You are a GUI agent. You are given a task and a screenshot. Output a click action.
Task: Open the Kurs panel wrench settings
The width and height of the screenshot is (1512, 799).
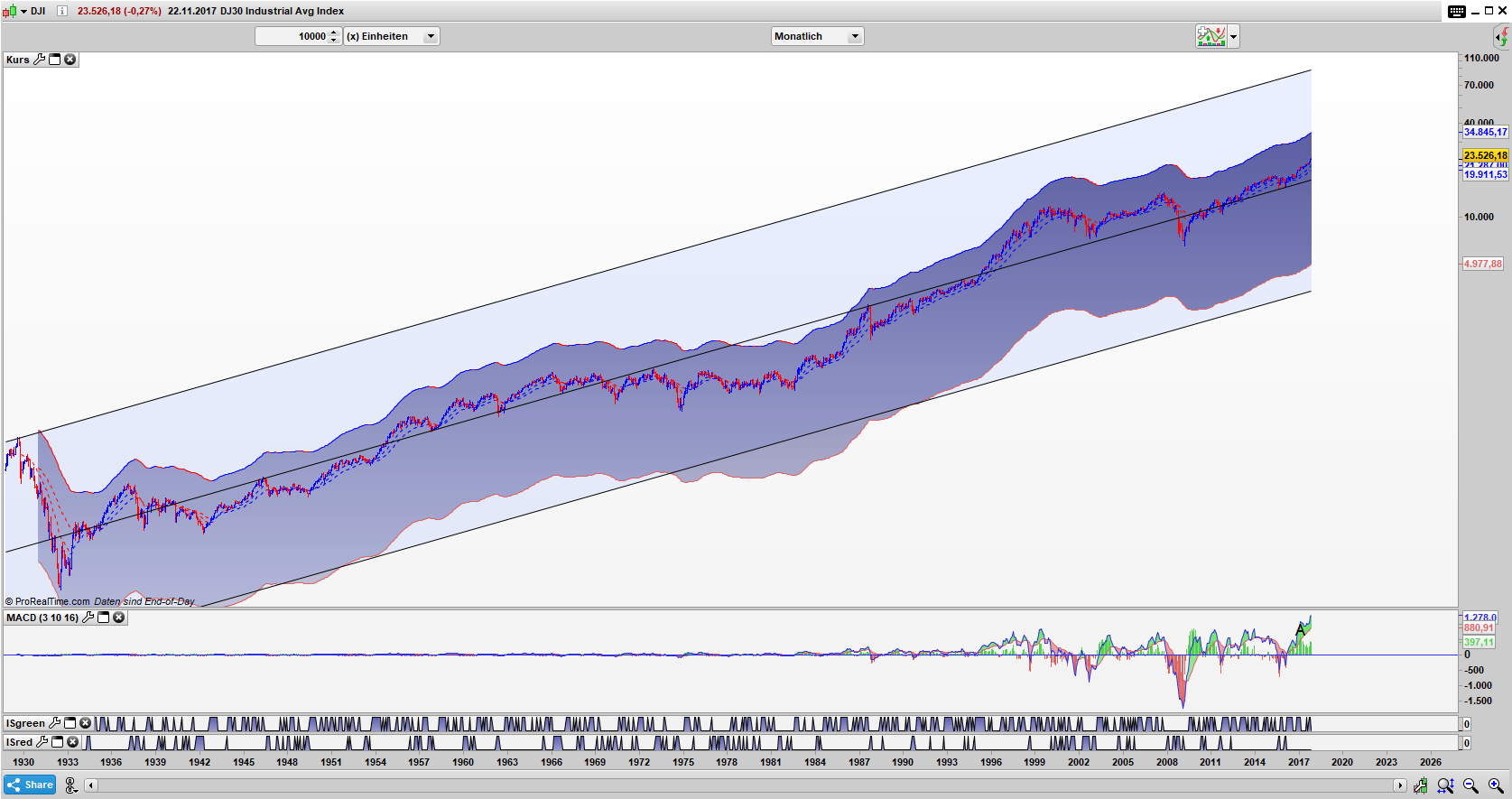click(39, 60)
